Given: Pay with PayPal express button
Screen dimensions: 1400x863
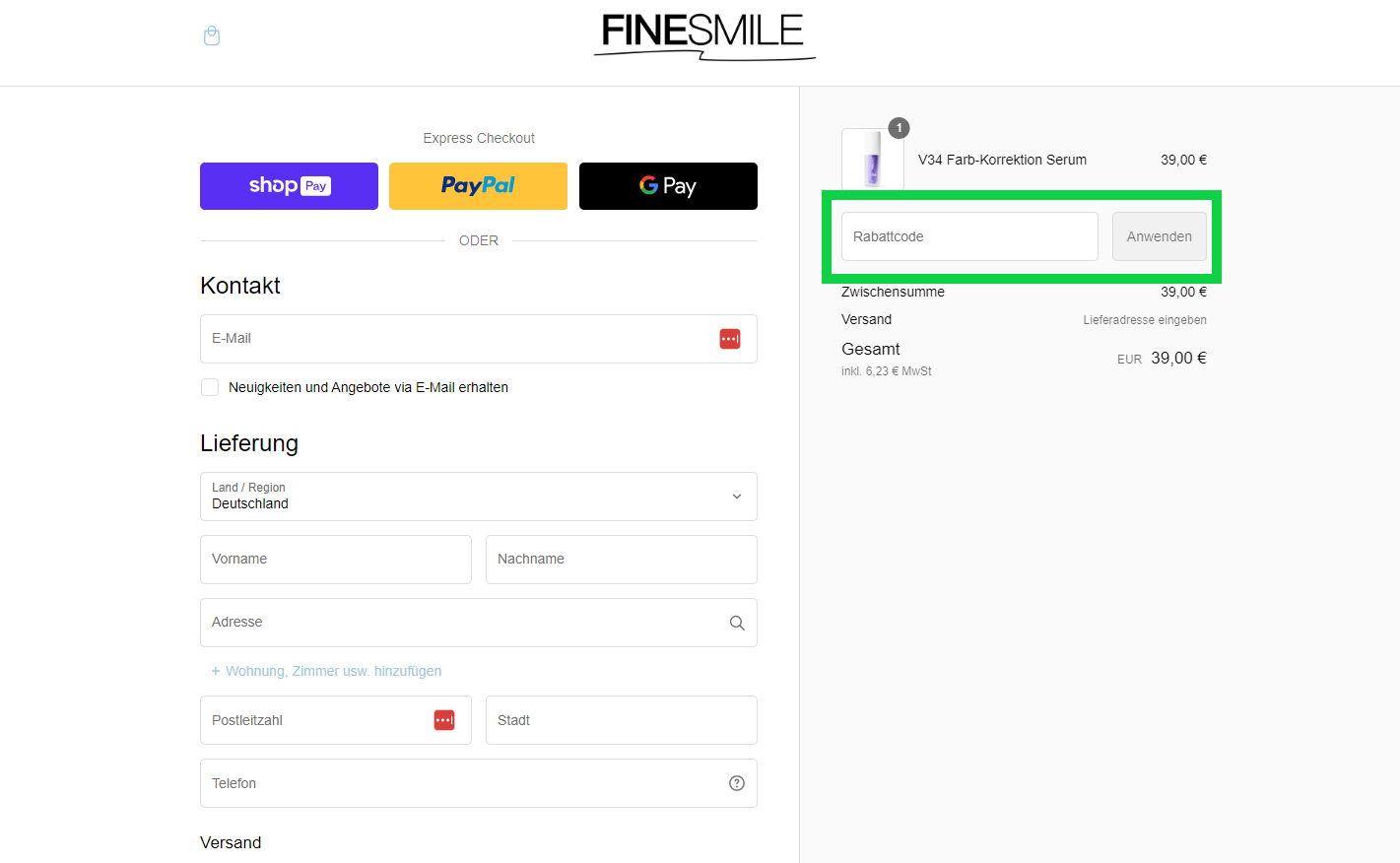Looking at the screenshot, I should pos(478,186).
